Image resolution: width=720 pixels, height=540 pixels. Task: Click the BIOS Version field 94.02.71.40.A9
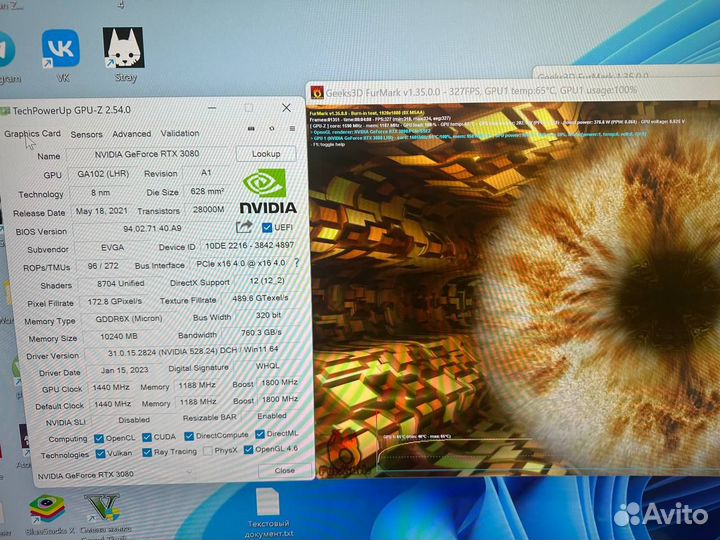pyautogui.click(x=152, y=229)
